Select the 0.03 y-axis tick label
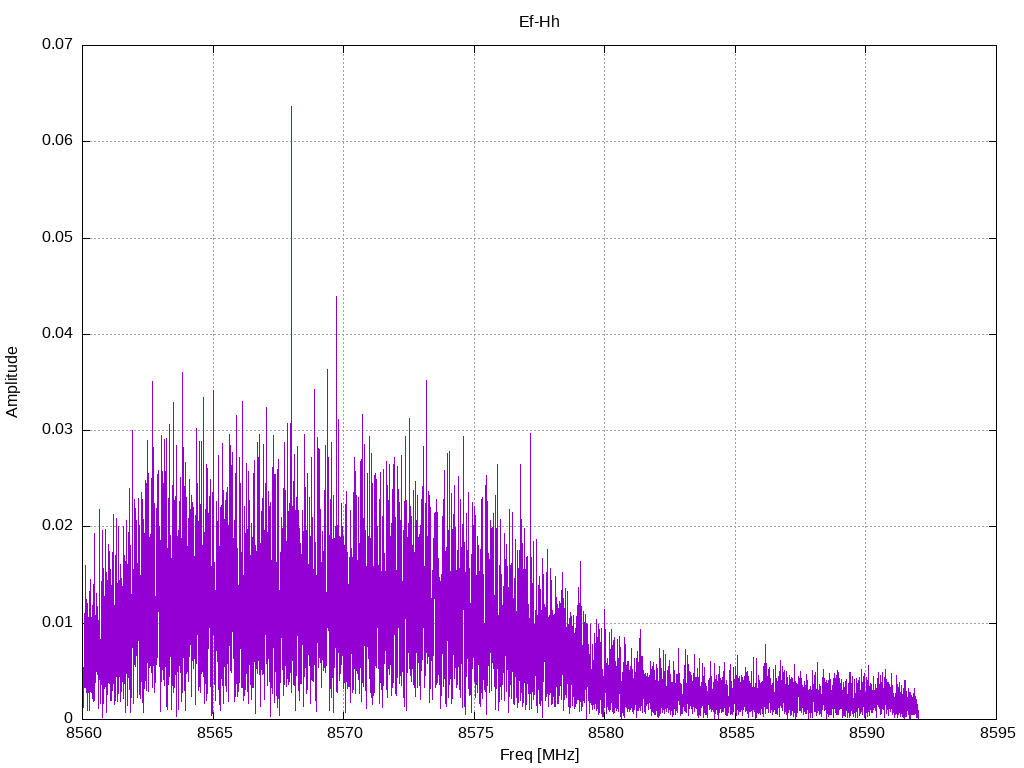1024x768 pixels. [x=57, y=430]
